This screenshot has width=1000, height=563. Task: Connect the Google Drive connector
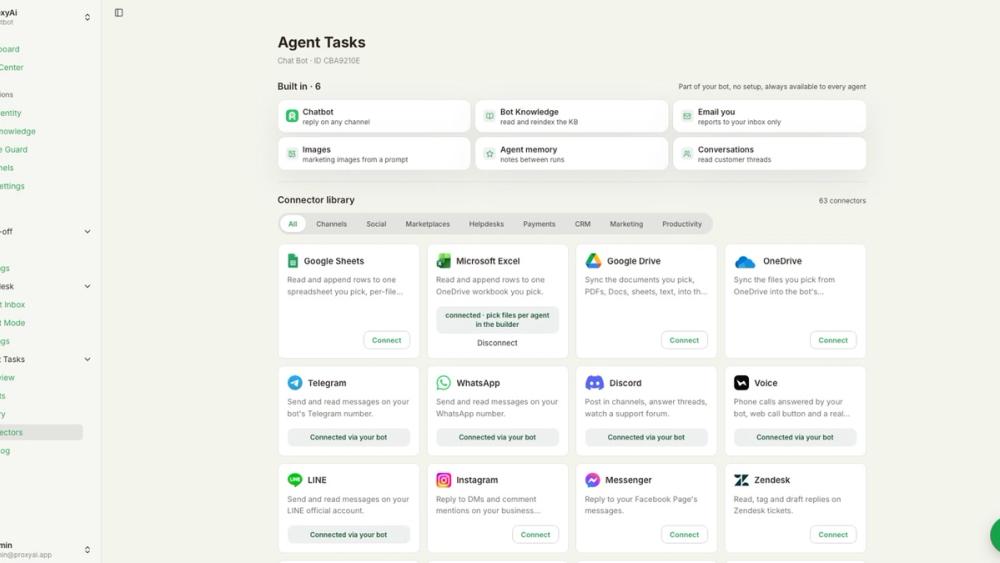684,340
